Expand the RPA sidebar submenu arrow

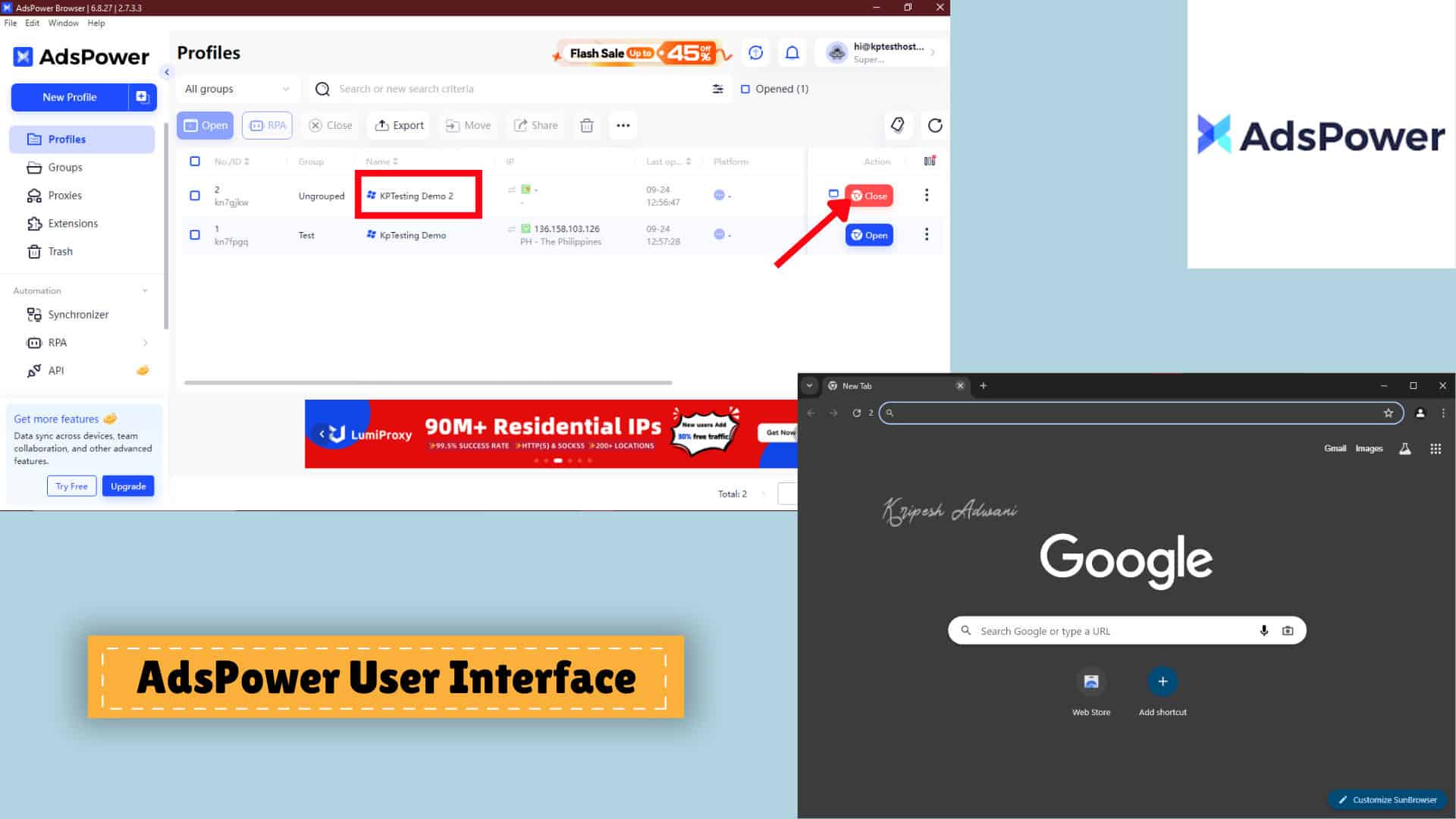(x=145, y=343)
